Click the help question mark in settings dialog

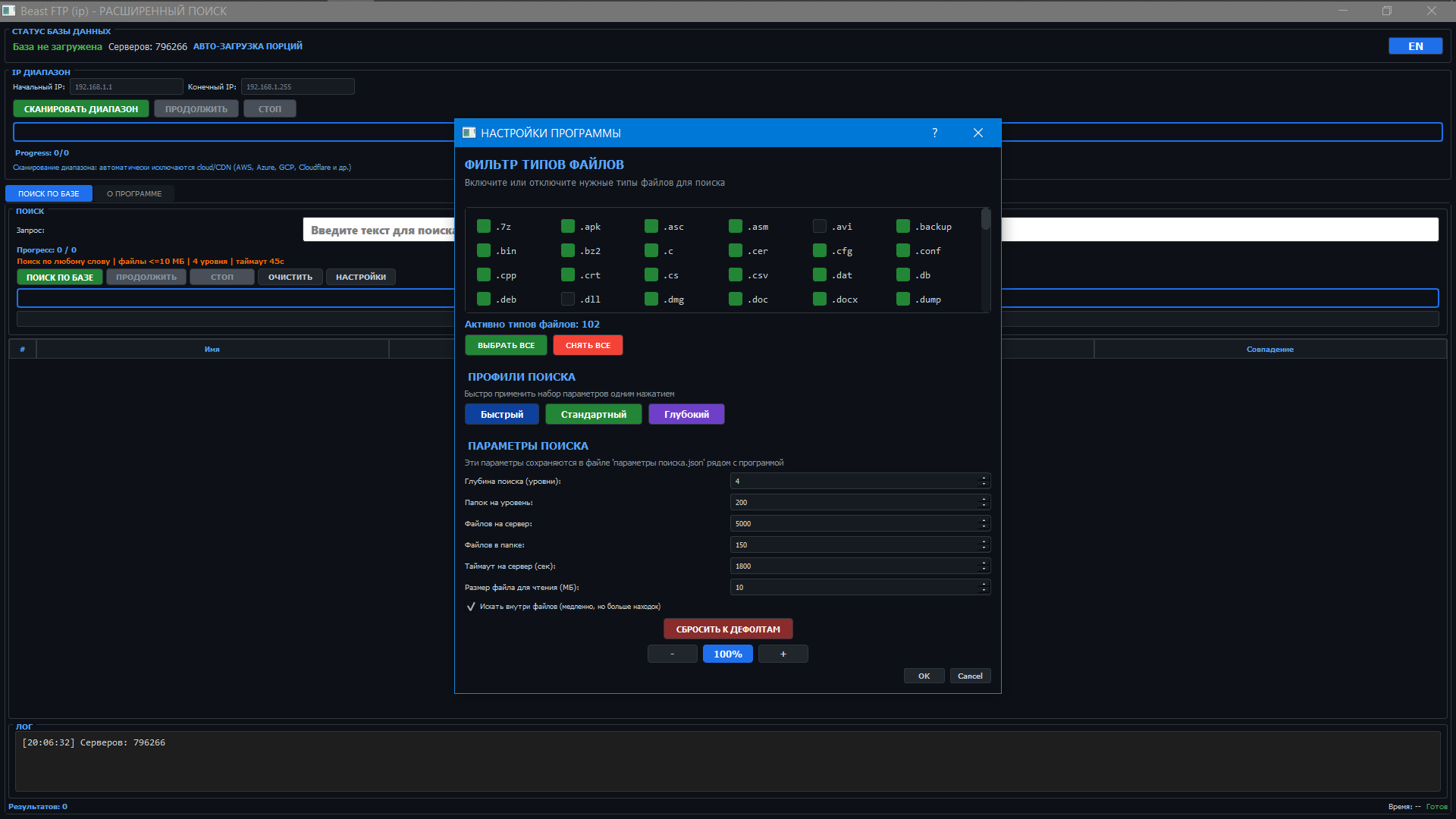(x=934, y=133)
